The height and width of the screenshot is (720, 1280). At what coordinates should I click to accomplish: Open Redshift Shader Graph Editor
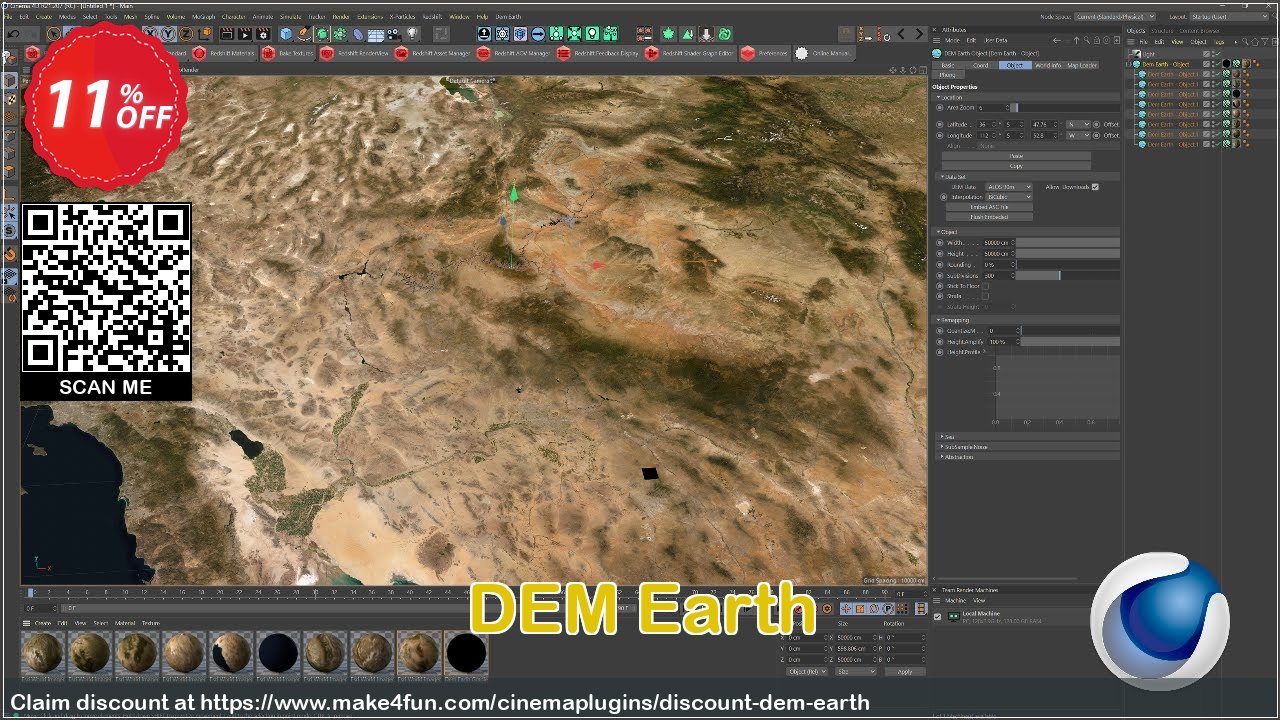pos(689,53)
